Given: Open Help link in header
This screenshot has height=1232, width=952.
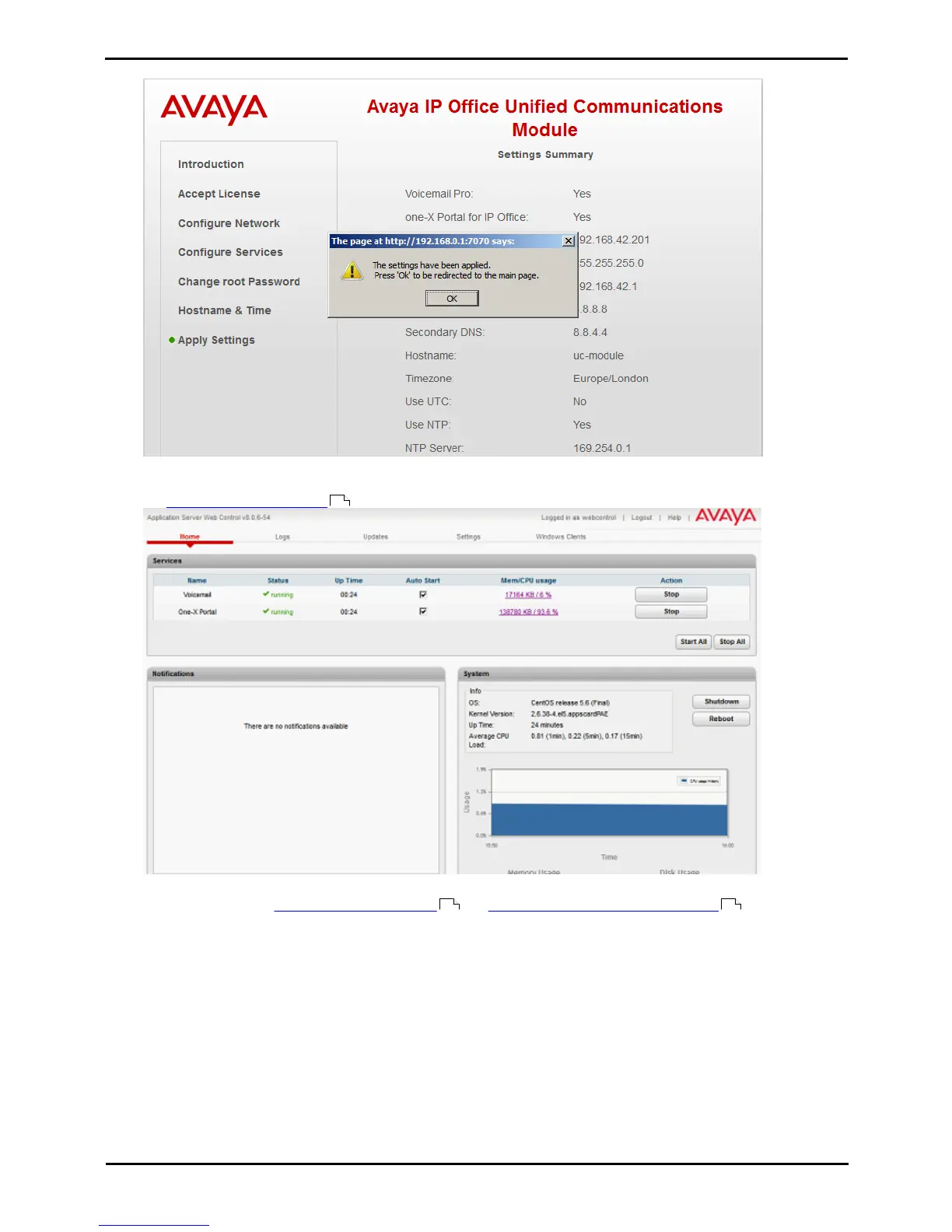Looking at the screenshot, I should coord(674,517).
